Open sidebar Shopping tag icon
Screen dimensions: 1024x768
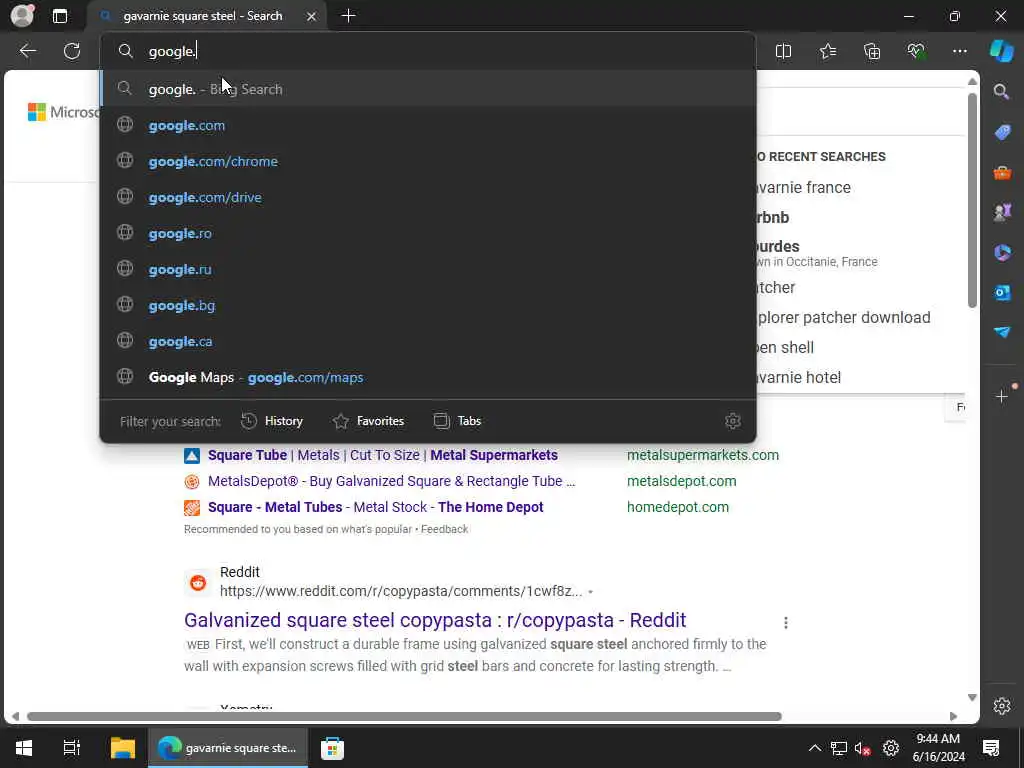tap(1002, 132)
